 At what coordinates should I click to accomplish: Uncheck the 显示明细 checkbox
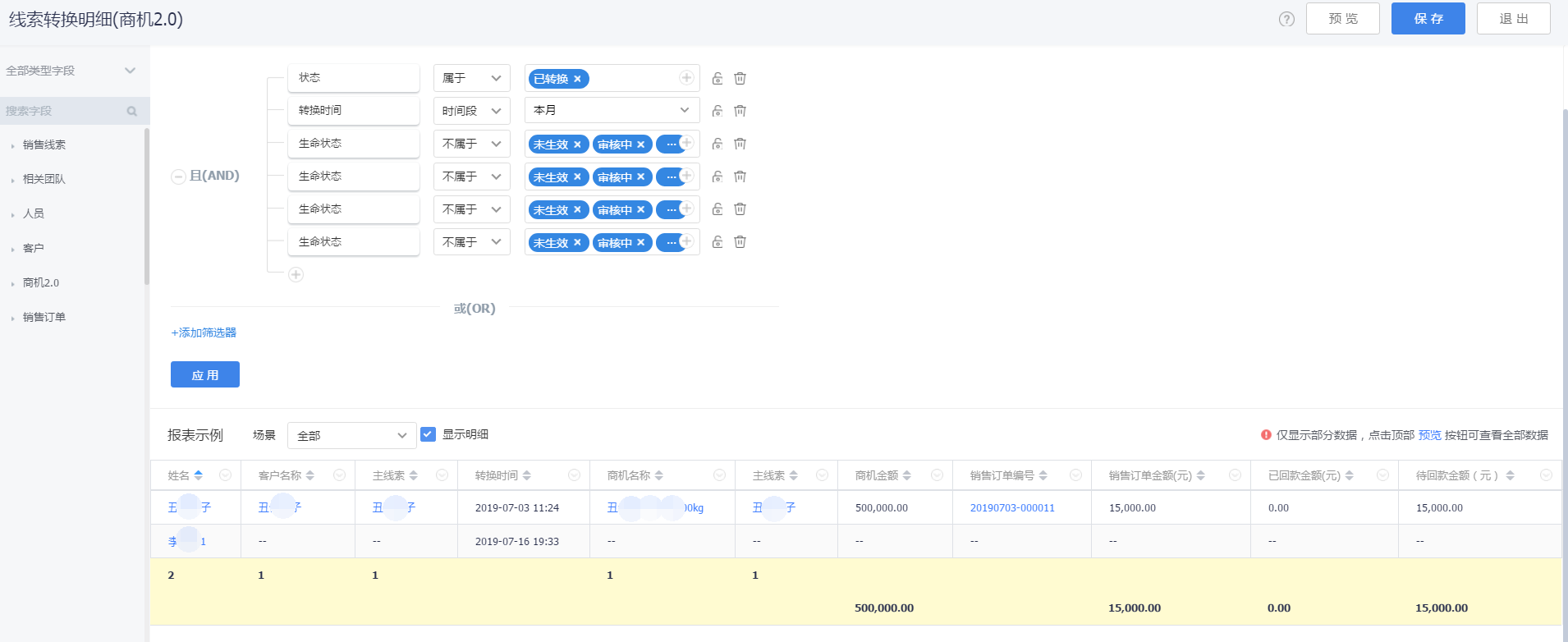[x=428, y=434]
